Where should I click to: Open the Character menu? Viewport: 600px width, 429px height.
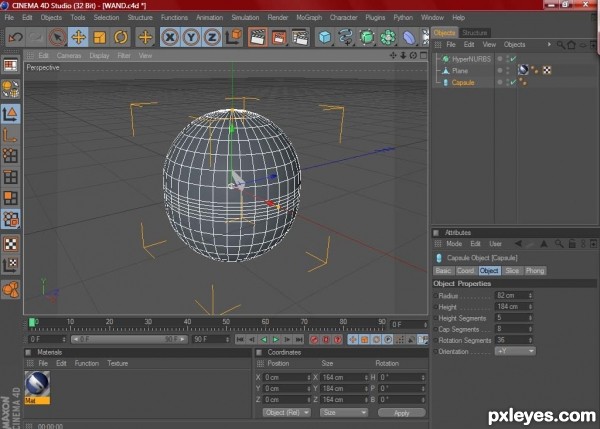click(343, 18)
